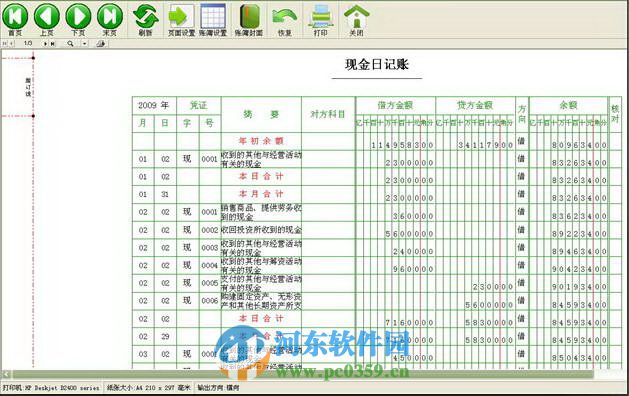629x396 pixels.
Task: Click voucher number 0005 cell
Action: pos(210,283)
